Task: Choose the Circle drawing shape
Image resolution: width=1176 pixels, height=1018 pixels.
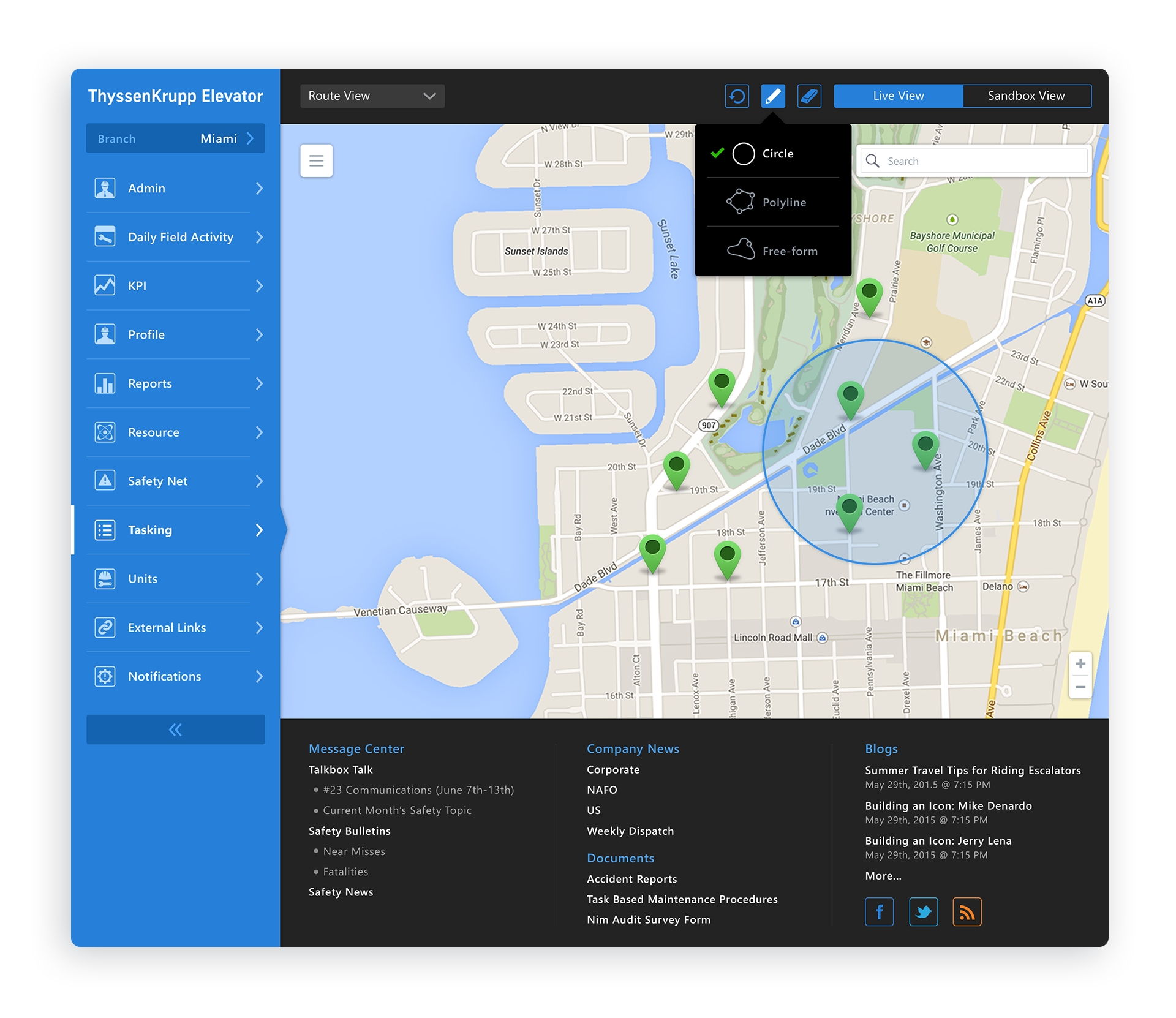Action: tap(773, 154)
